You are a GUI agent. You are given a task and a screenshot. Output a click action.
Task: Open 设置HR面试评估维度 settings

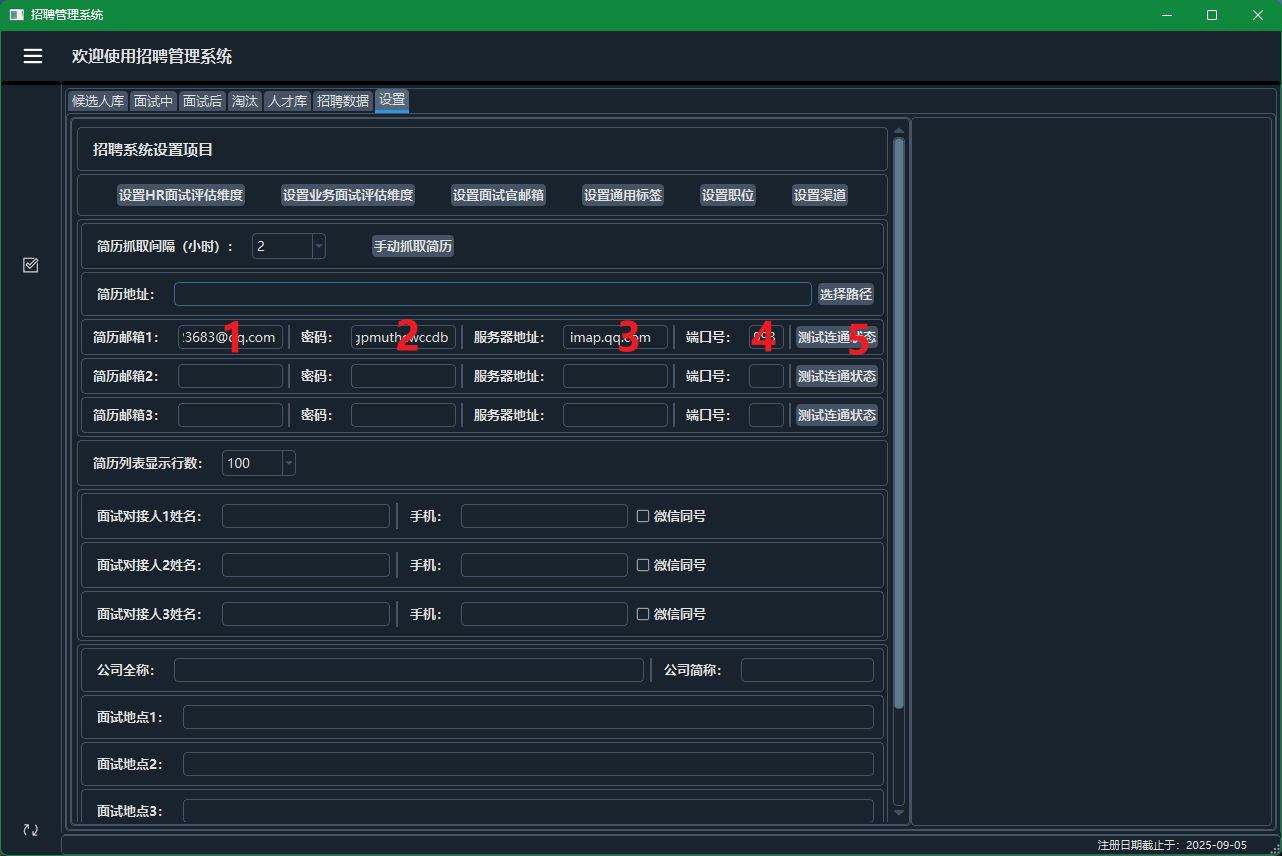[181, 195]
